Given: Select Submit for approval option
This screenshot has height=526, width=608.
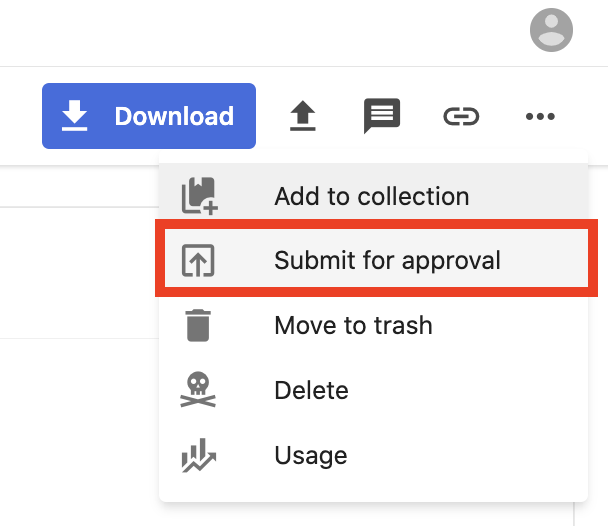Looking at the screenshot, I should [376, 258].
